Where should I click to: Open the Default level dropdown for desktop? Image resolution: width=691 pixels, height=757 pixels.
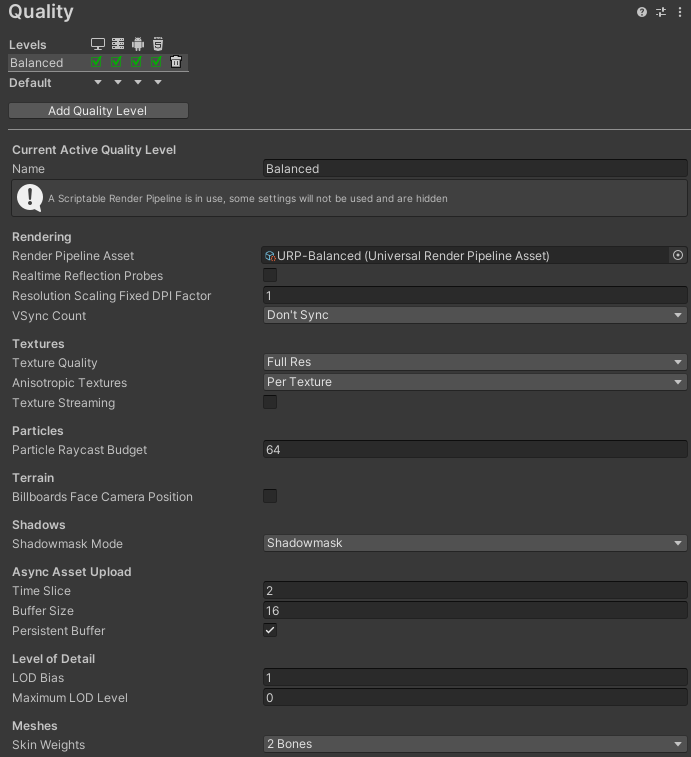click(98, 83)
